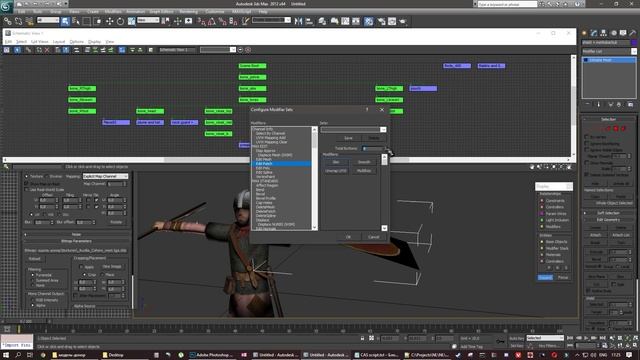Click the Expand button in Display floater
Viewport: 640px width, 360px height.
[x=545, y=278]
